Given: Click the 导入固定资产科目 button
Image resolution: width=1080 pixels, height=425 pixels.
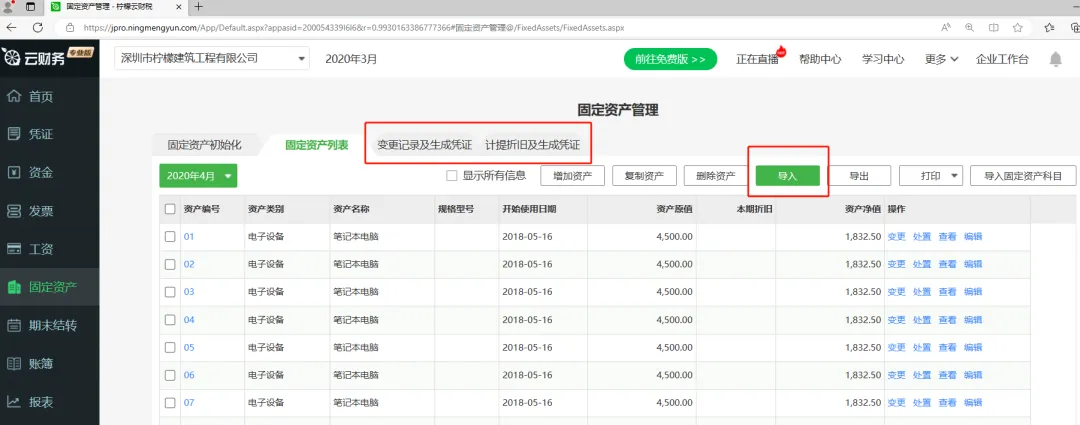Looking at the screenshot, I should (x=1023, y=176).
